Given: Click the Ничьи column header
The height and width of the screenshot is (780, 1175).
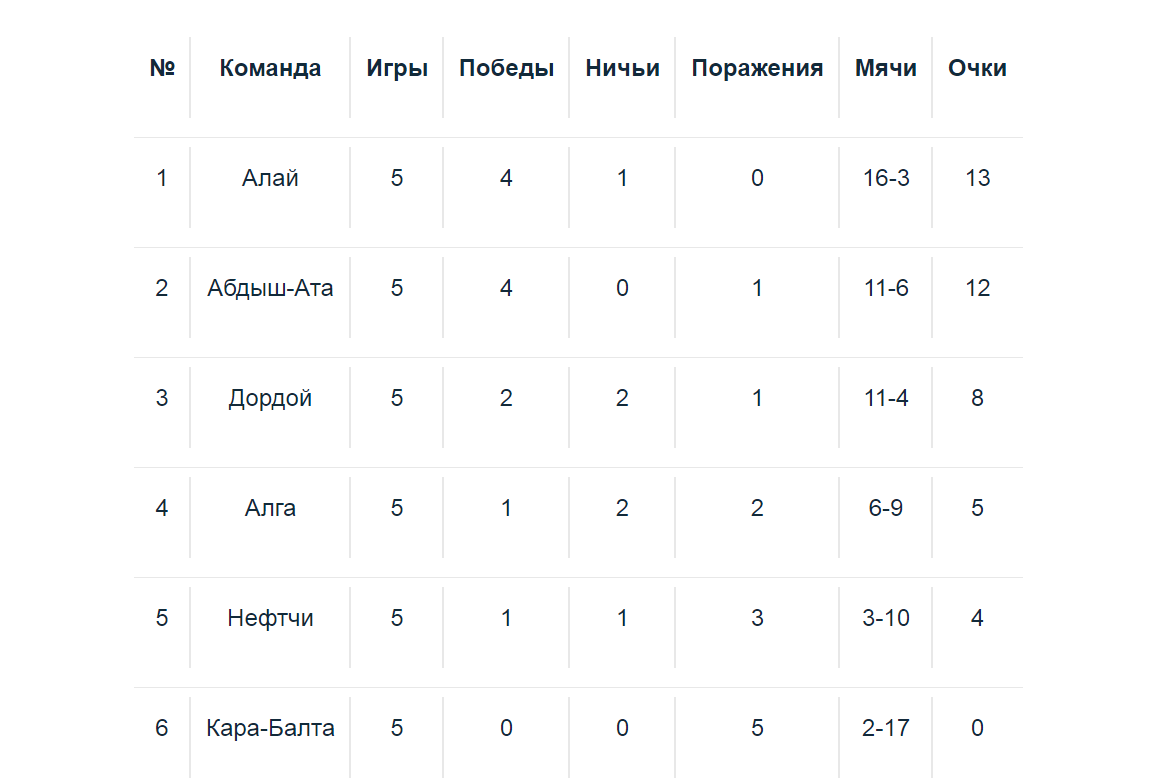Looking at the screenshot, I should (622, 68).
